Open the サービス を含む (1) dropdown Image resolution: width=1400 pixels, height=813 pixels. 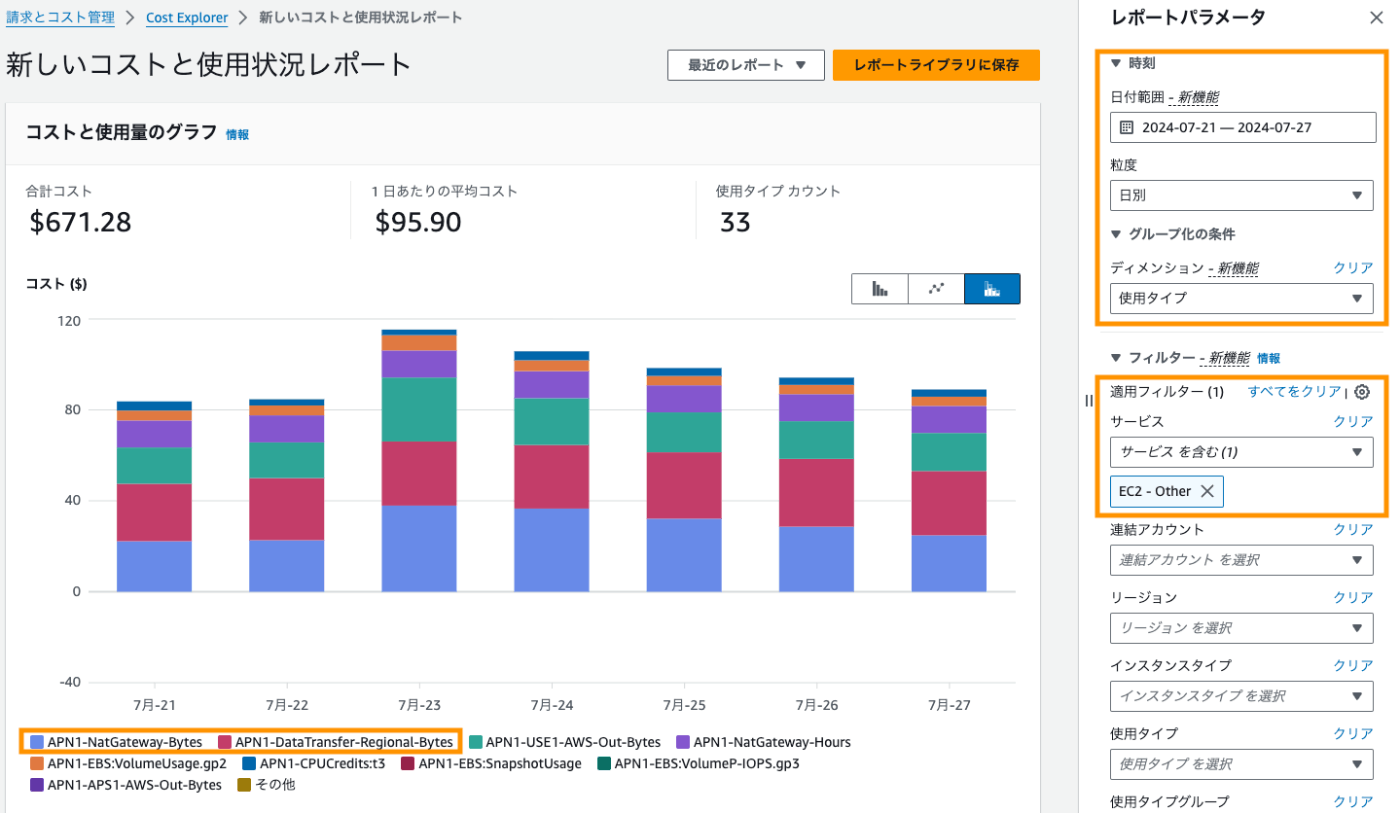[1241, 452]
